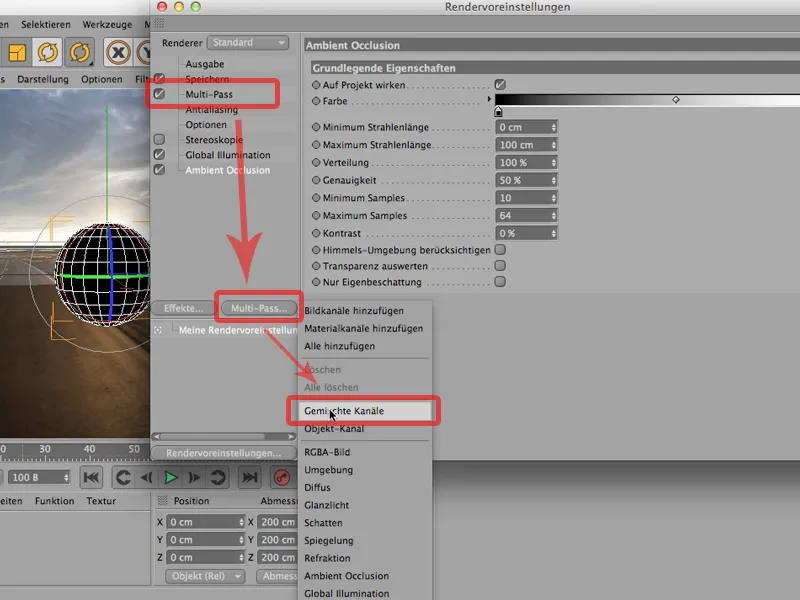Select Objekt-Kanal menu entry
This screenshot has height=600, width=800.
(x=334, y=429)
